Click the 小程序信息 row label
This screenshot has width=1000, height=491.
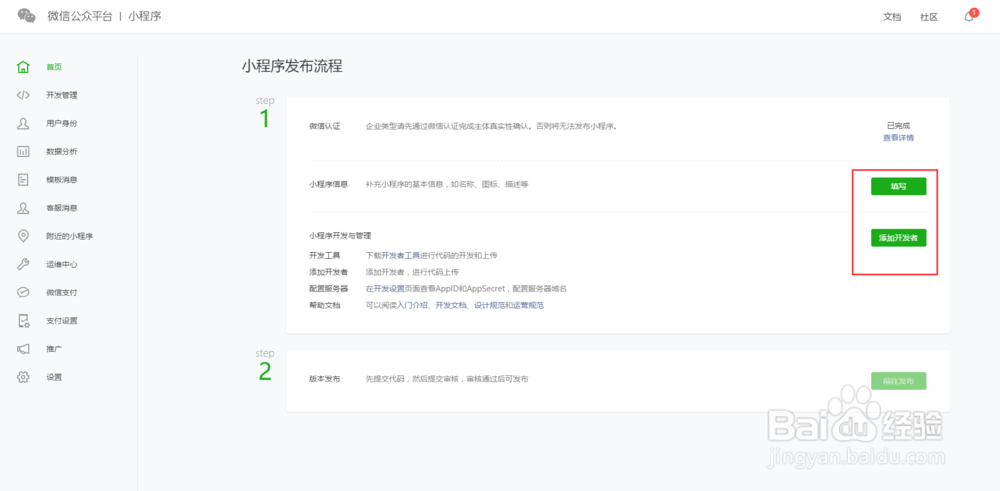click(x=328, y=184)
